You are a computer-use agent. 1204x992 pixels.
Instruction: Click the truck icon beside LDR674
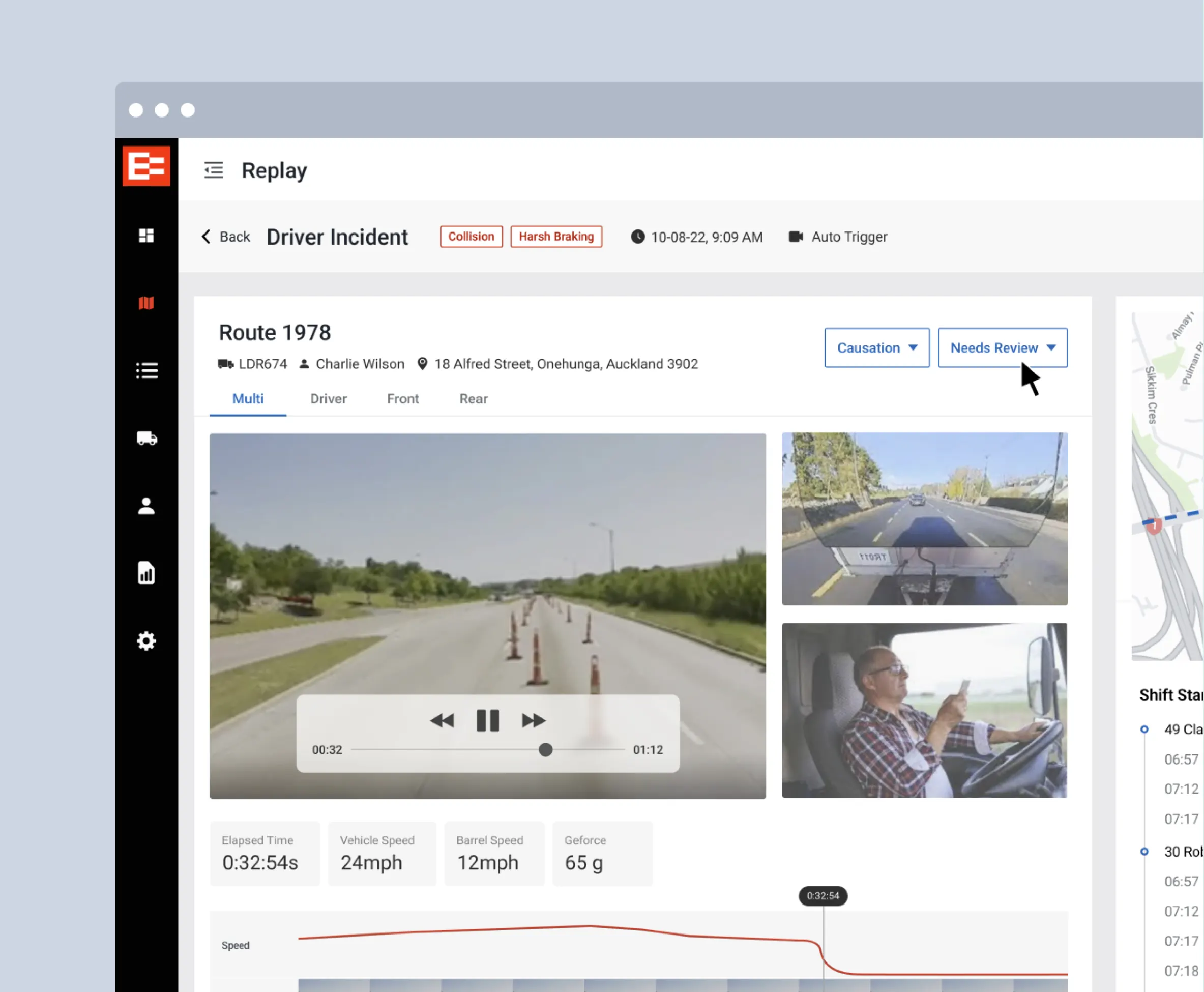point(226,364)
